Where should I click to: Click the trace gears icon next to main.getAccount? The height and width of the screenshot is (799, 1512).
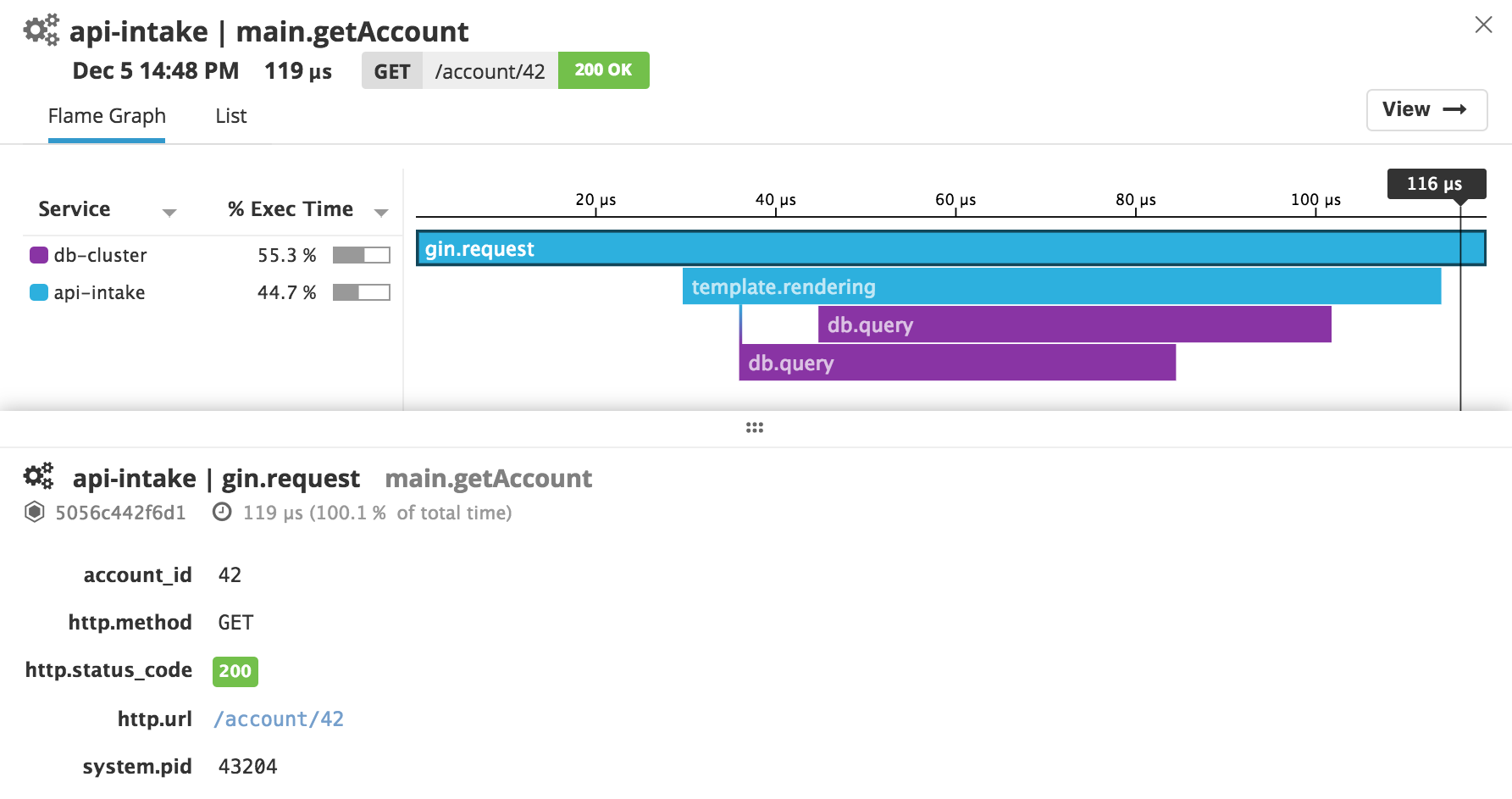[x=40, y=28]
